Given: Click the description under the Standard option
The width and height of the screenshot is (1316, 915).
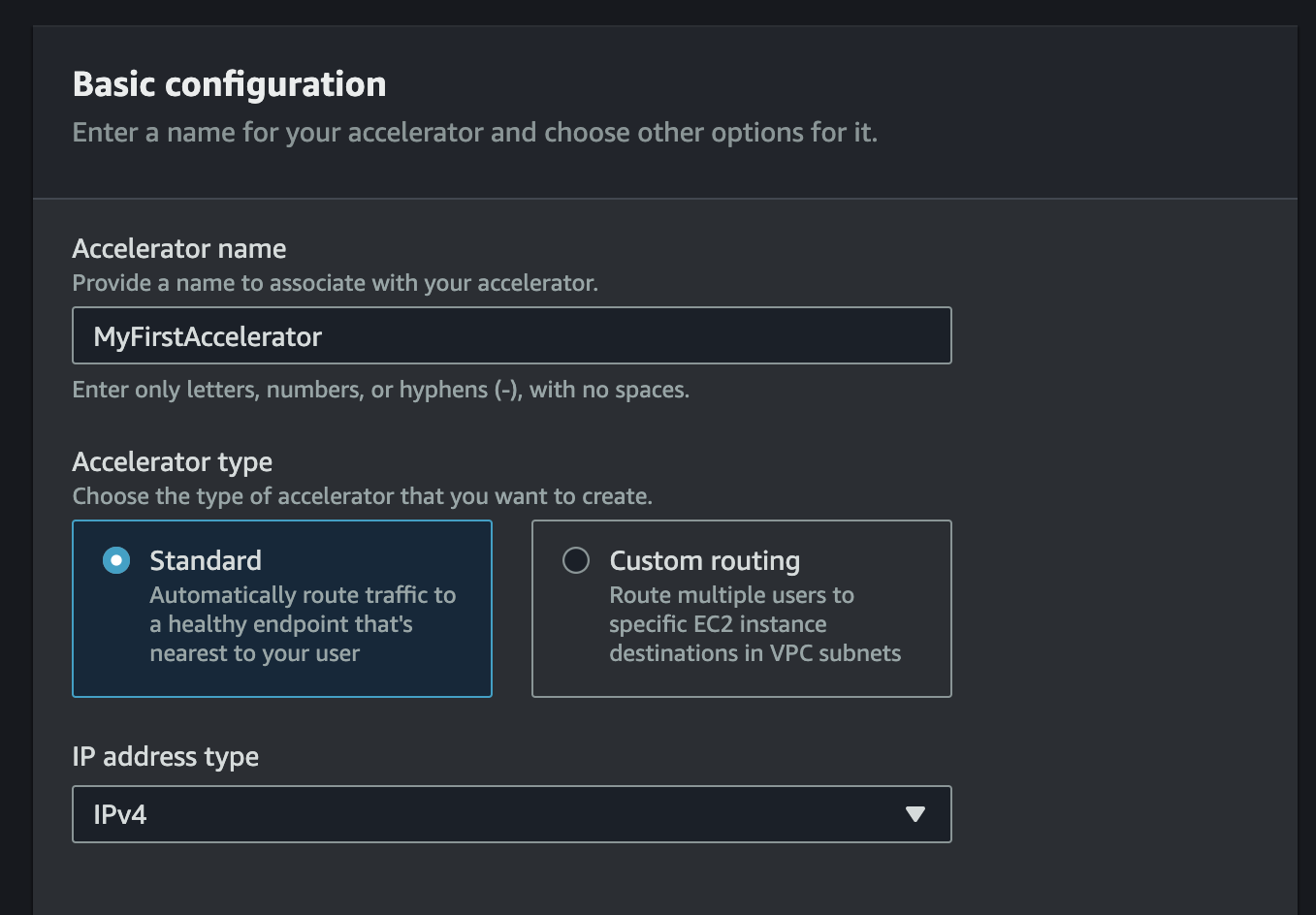Looking at the screenshot, I should [x=302, y=624].
